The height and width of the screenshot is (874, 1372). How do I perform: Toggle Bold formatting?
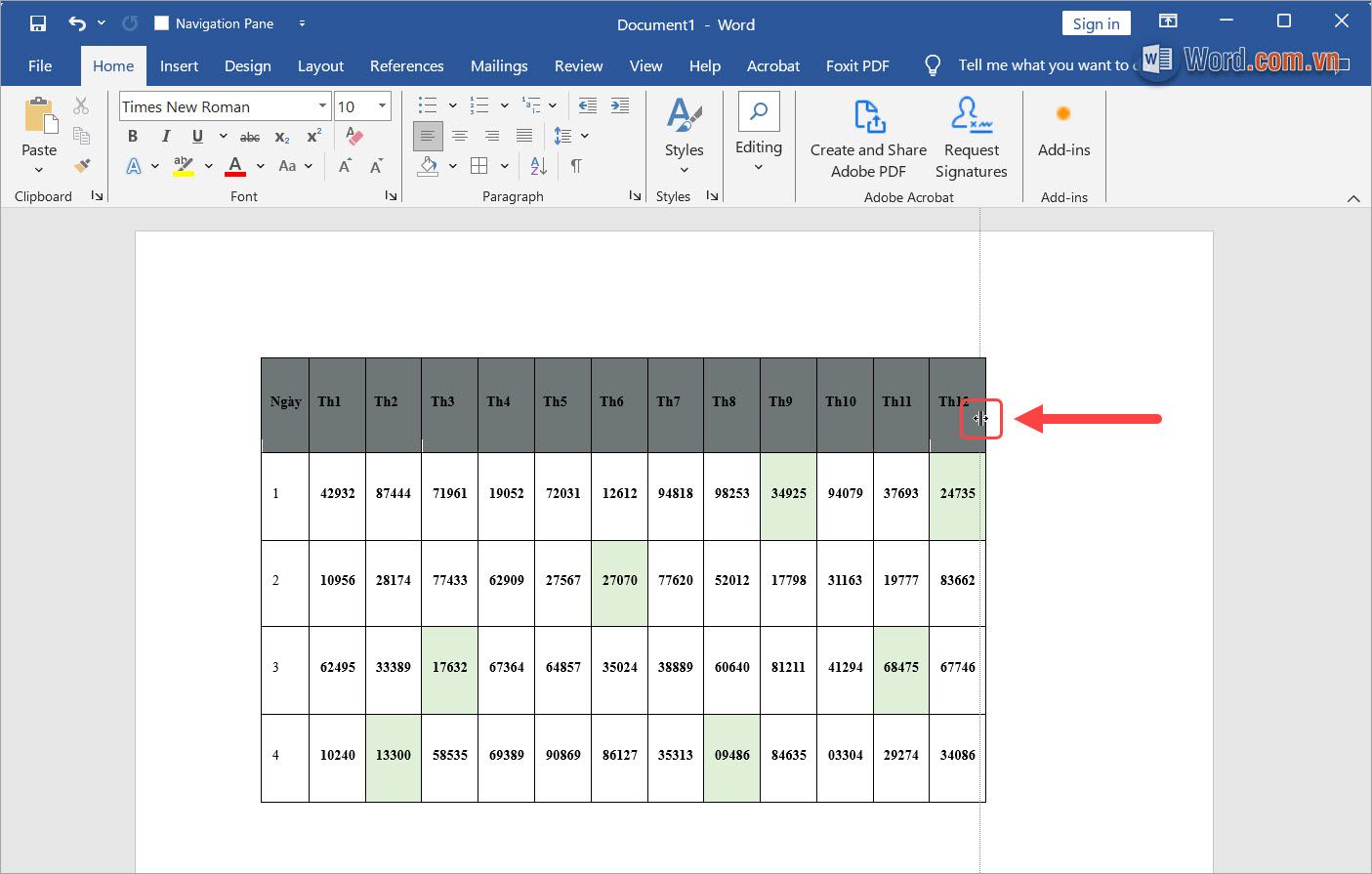click(133, 136)
